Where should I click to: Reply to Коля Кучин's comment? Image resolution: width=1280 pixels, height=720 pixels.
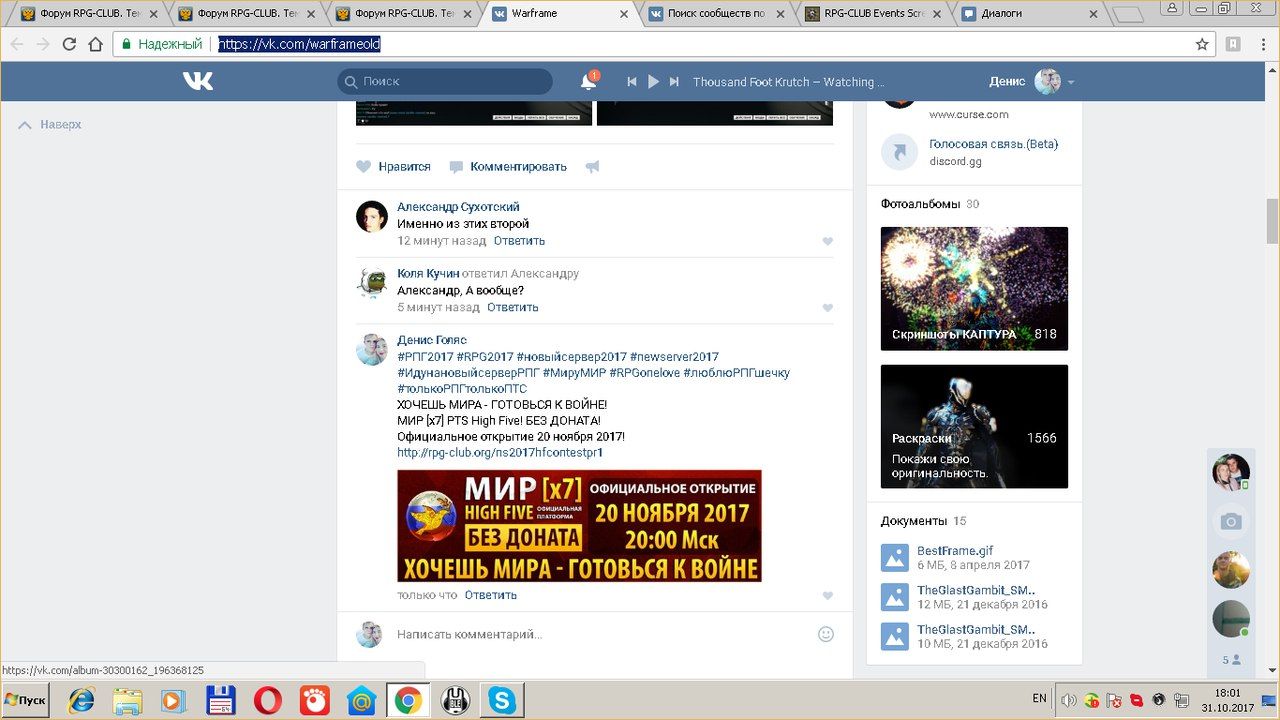coord(513,307)
